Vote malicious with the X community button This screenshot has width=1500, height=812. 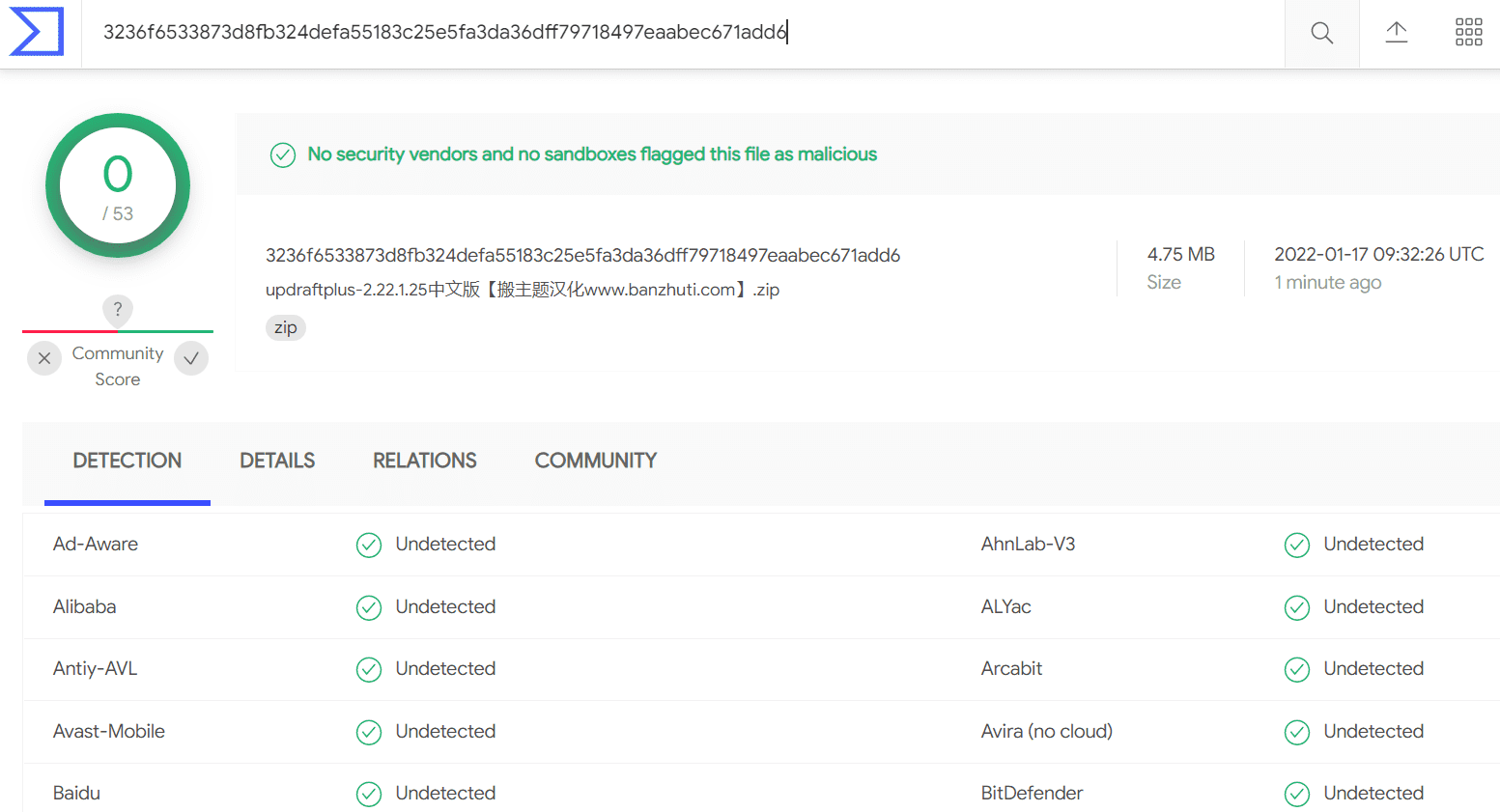(44, 358)
